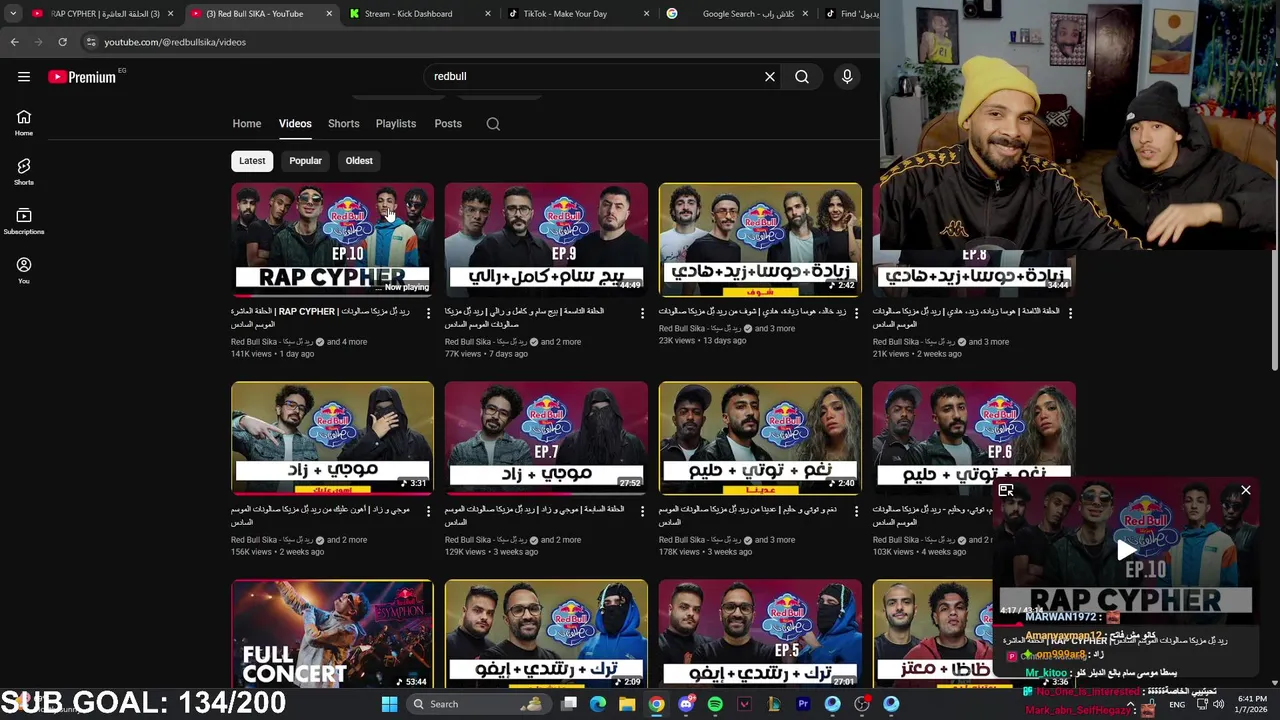The image size is (1280, 720).
Task: Open more actions for موجي و زاد أهون عليك video
Action: pos(428,511)
